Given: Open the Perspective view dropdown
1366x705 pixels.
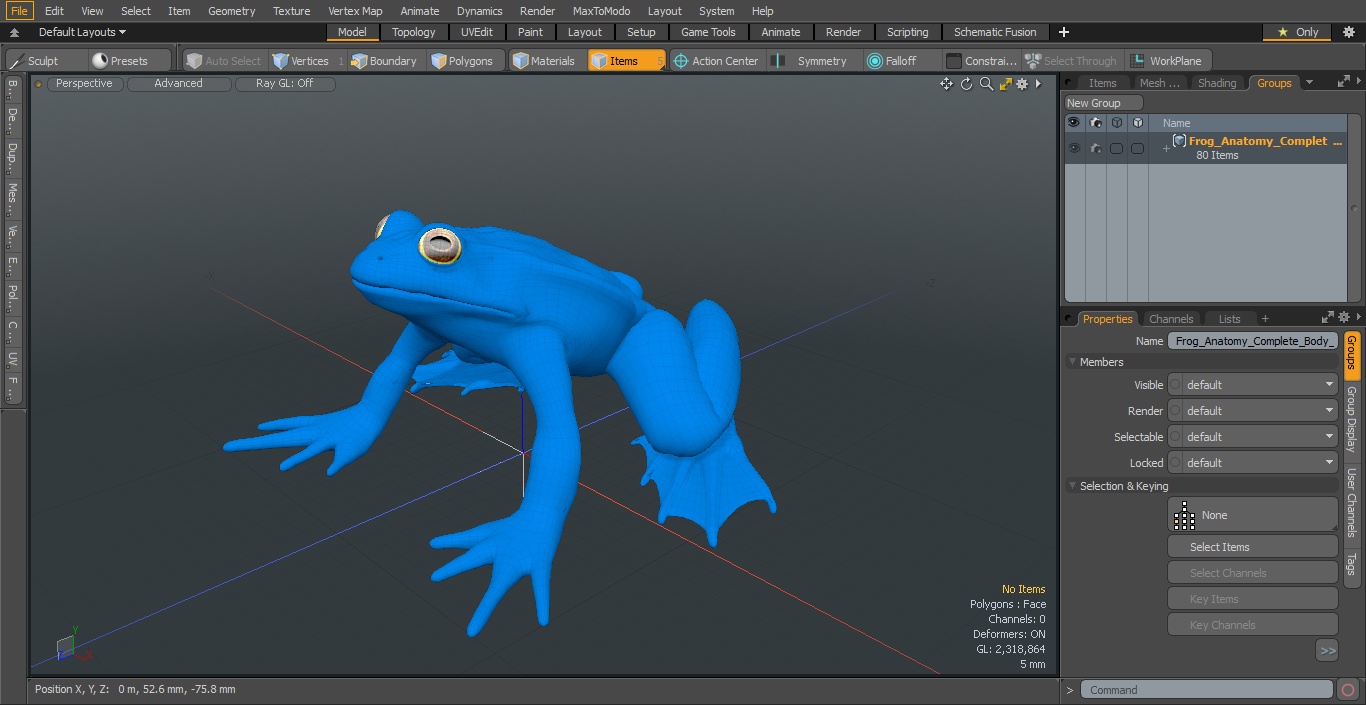Looking at the screenshot, I should pos(85,84).
